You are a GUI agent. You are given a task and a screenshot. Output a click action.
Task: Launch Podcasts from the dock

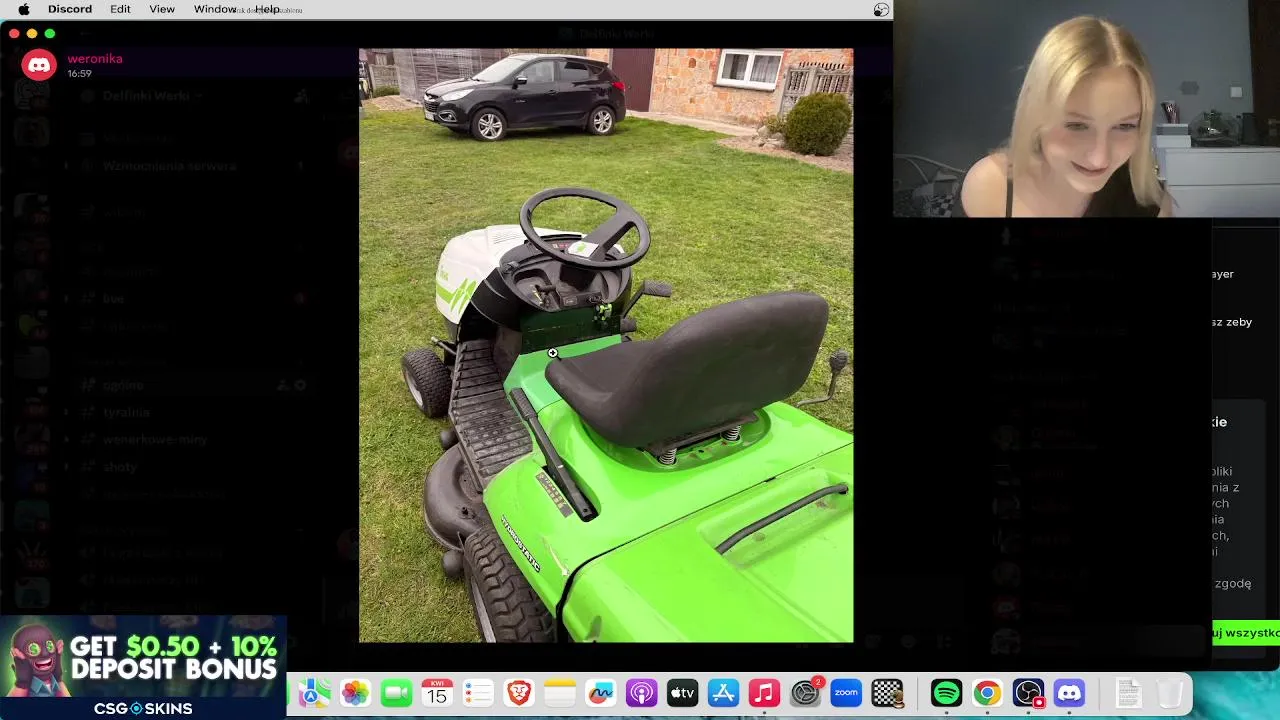(641, 693)
